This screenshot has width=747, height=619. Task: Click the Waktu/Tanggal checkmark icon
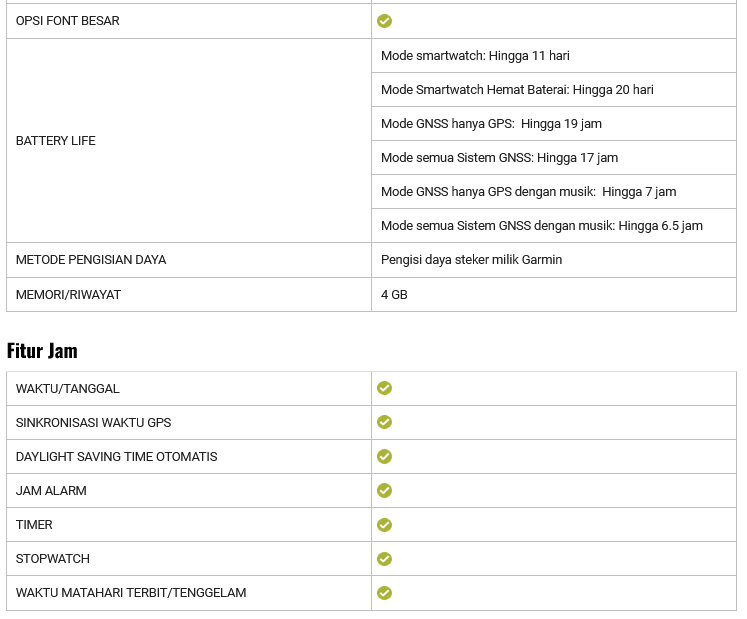pos(385,388)
